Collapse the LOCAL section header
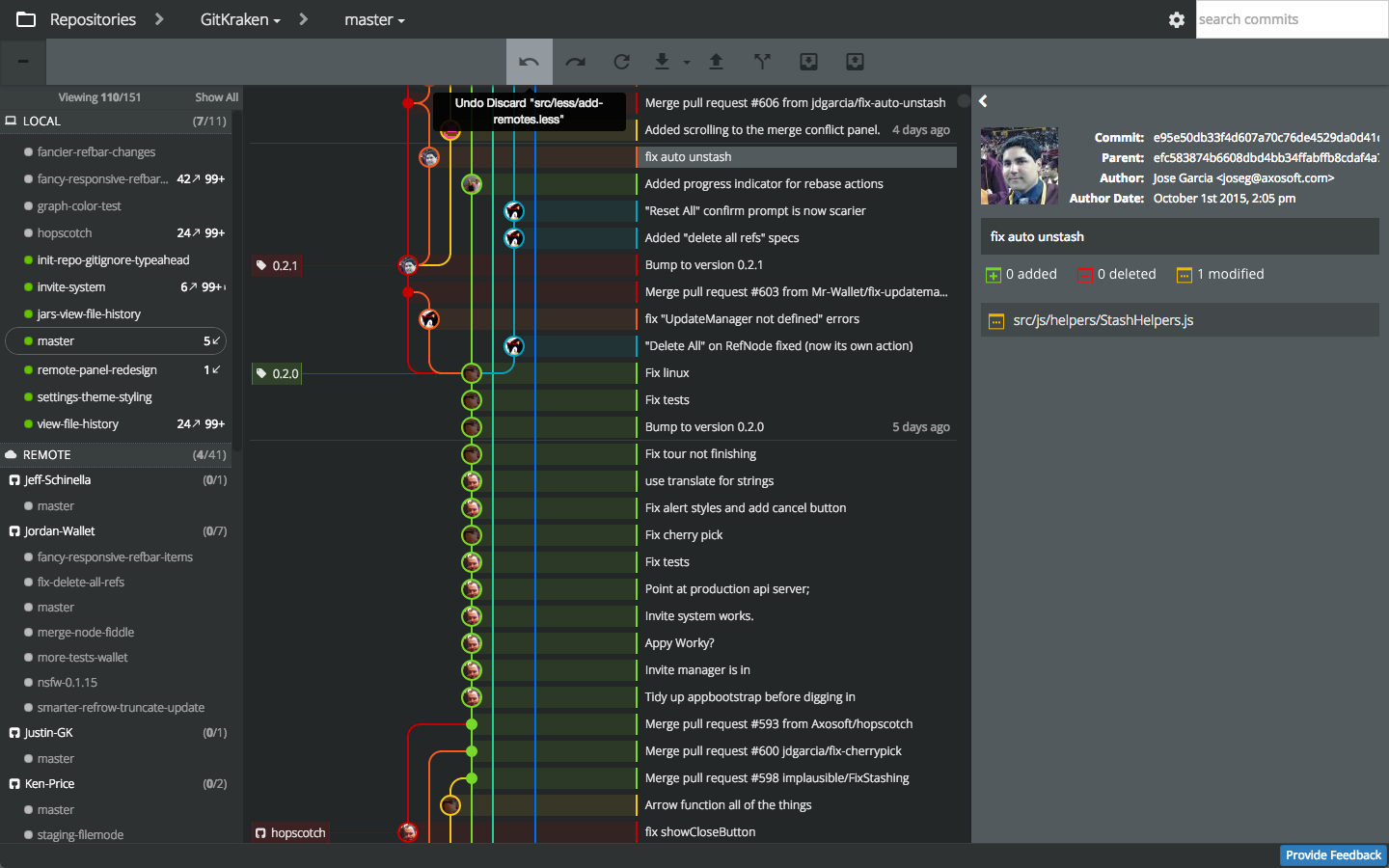The image size is (1389, 868). [116, 122]
